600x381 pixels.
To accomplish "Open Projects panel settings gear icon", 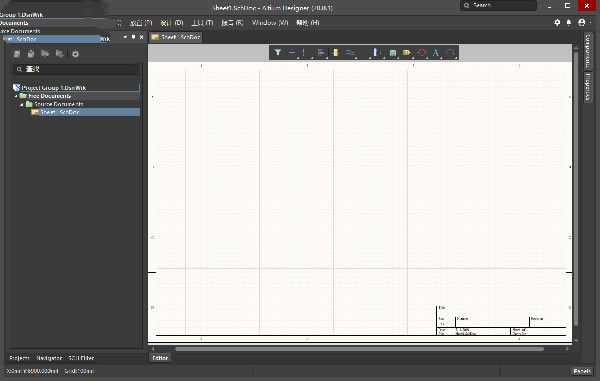I will click(x=75, y=54).
